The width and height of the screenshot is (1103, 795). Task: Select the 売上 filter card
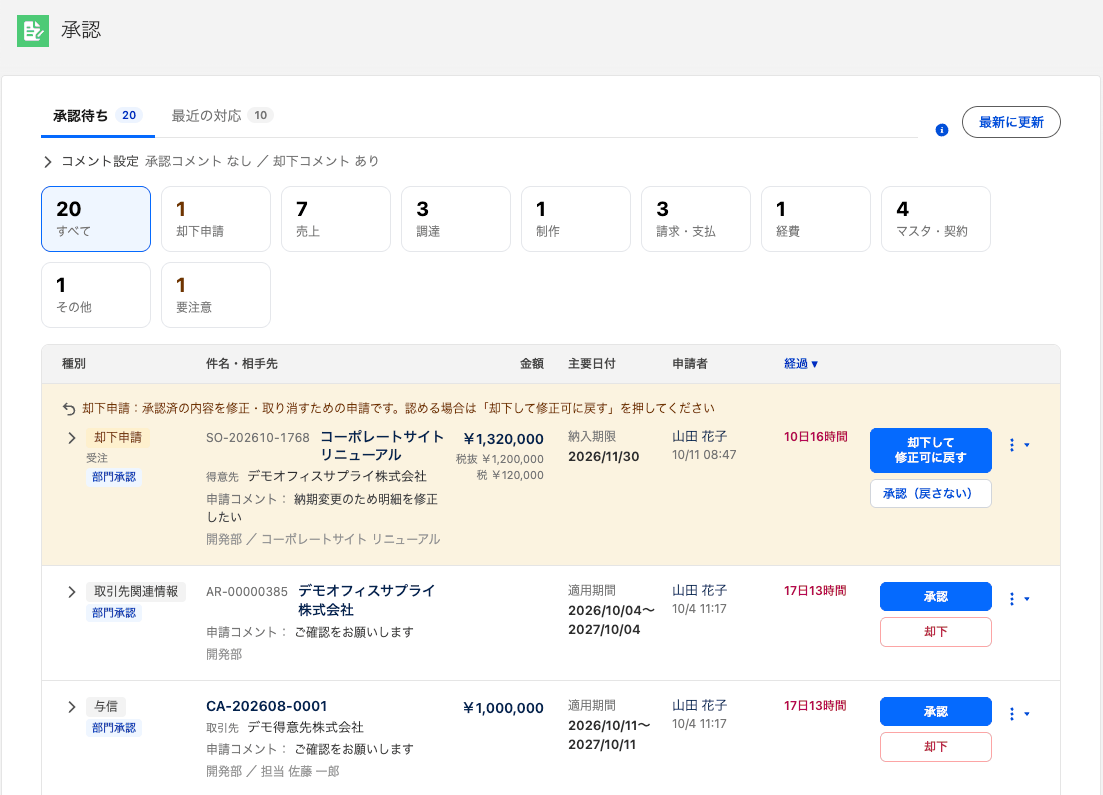click(336, 219)
